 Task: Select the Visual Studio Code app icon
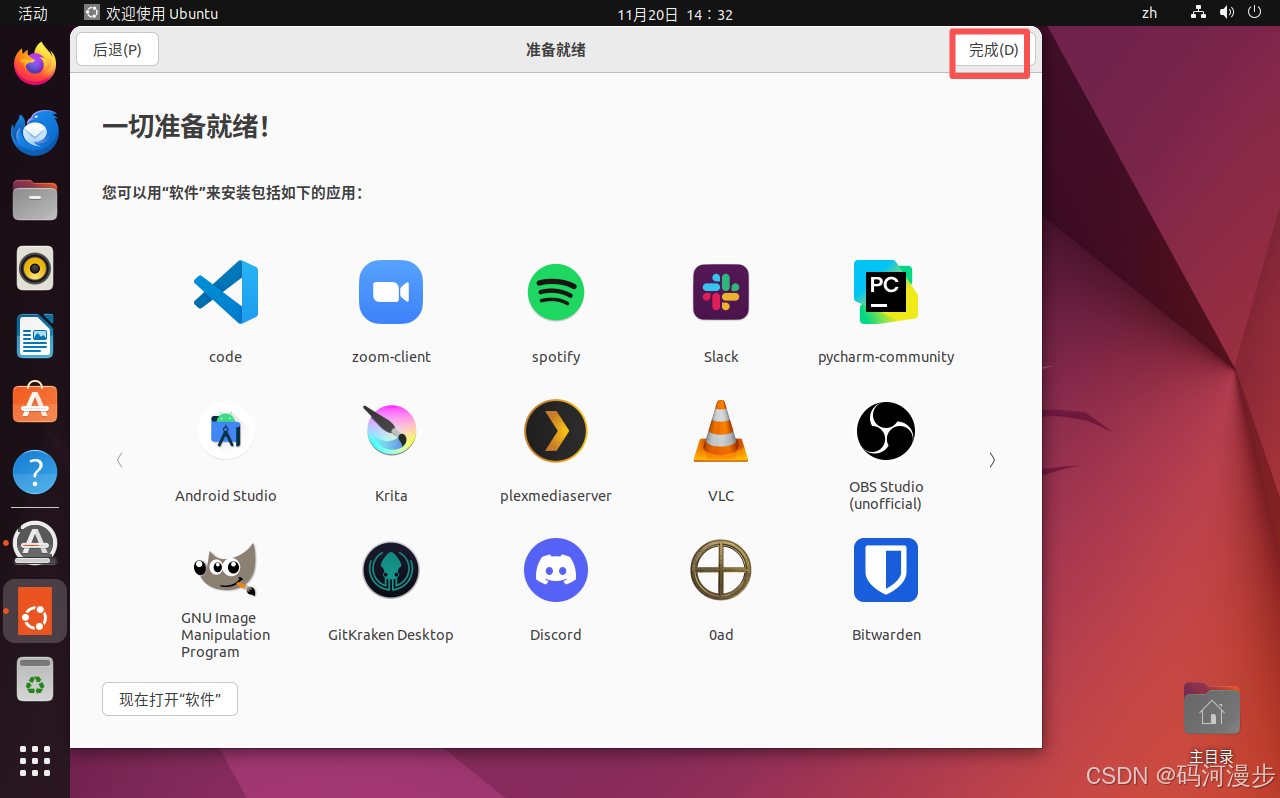[x=226, y=292]
